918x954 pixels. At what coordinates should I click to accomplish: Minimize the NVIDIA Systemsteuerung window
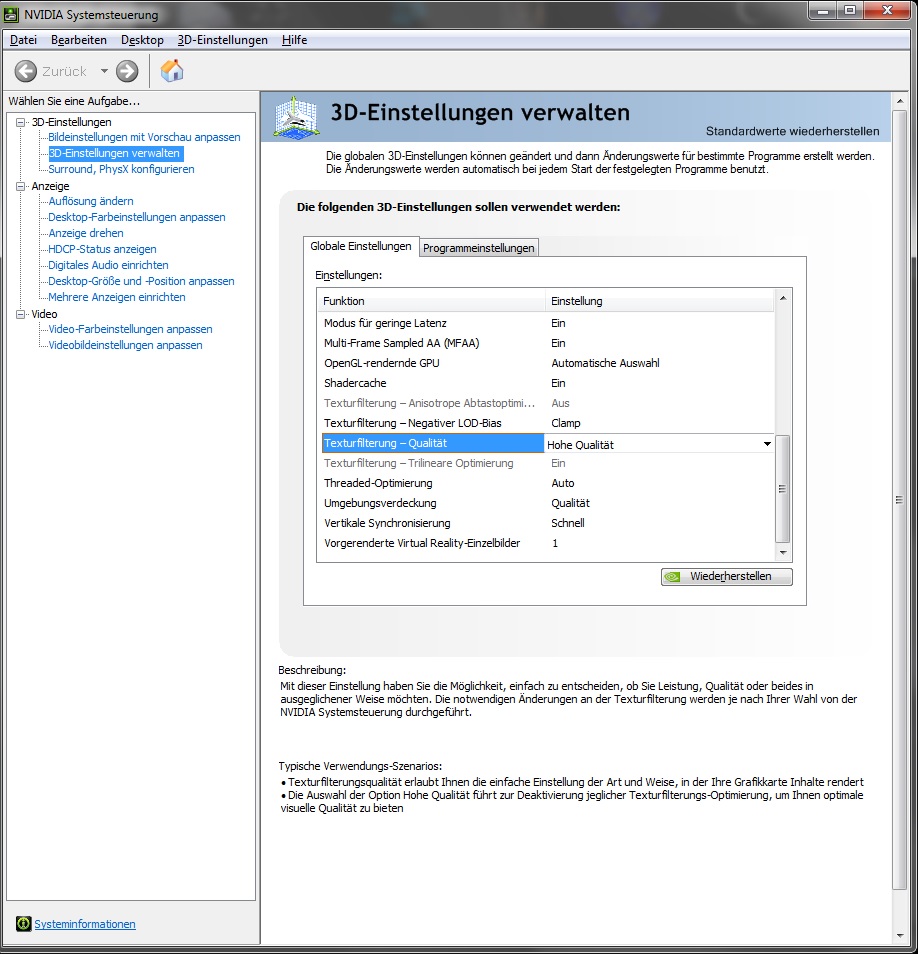[824, 10]
